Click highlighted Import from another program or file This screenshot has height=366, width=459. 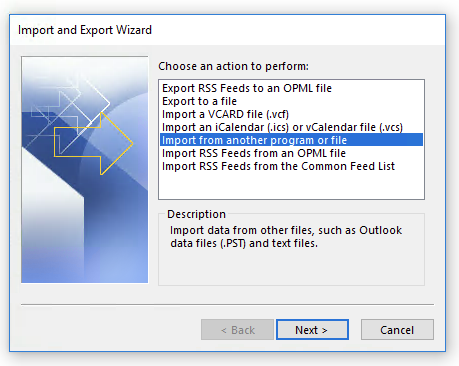click(x=291, y=140)
